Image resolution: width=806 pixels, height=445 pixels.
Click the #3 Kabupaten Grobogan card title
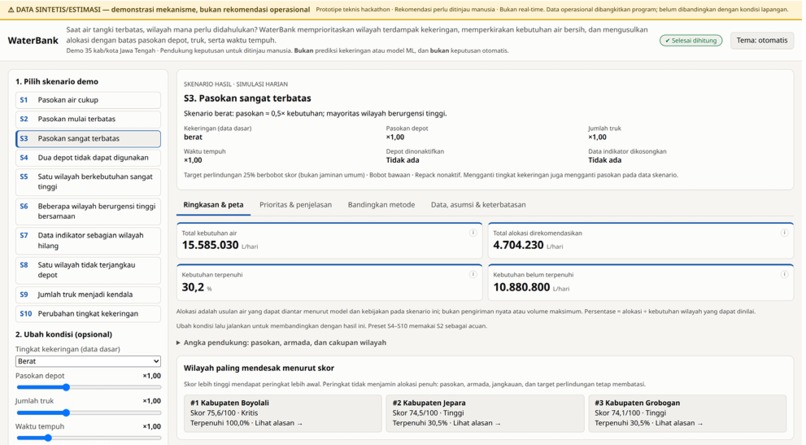pyautogui.click(x=637, y=403)
